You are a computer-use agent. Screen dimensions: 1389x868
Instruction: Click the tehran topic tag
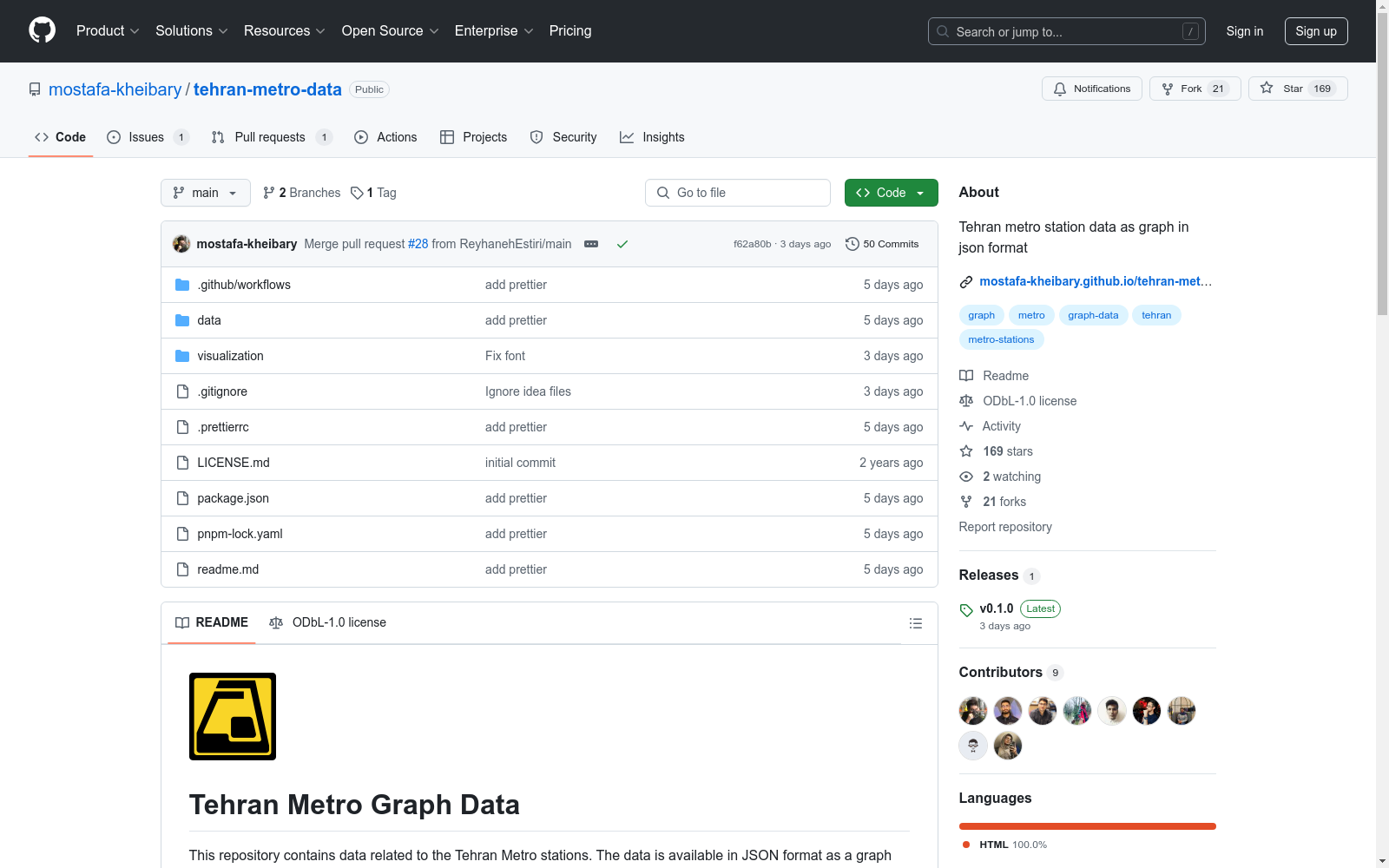click(x=1156, y=315)
